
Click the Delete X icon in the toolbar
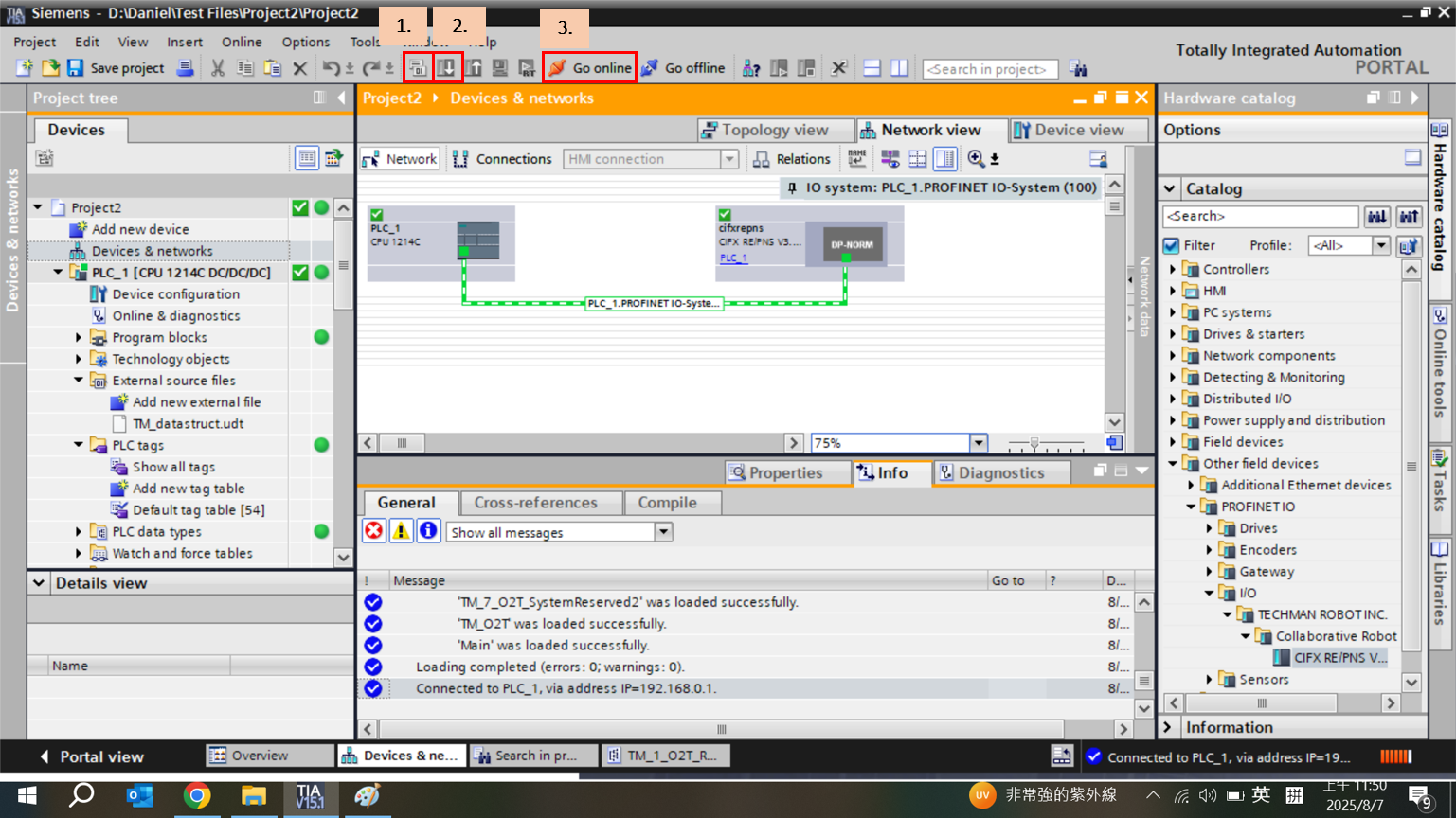[x=300, y=68]
